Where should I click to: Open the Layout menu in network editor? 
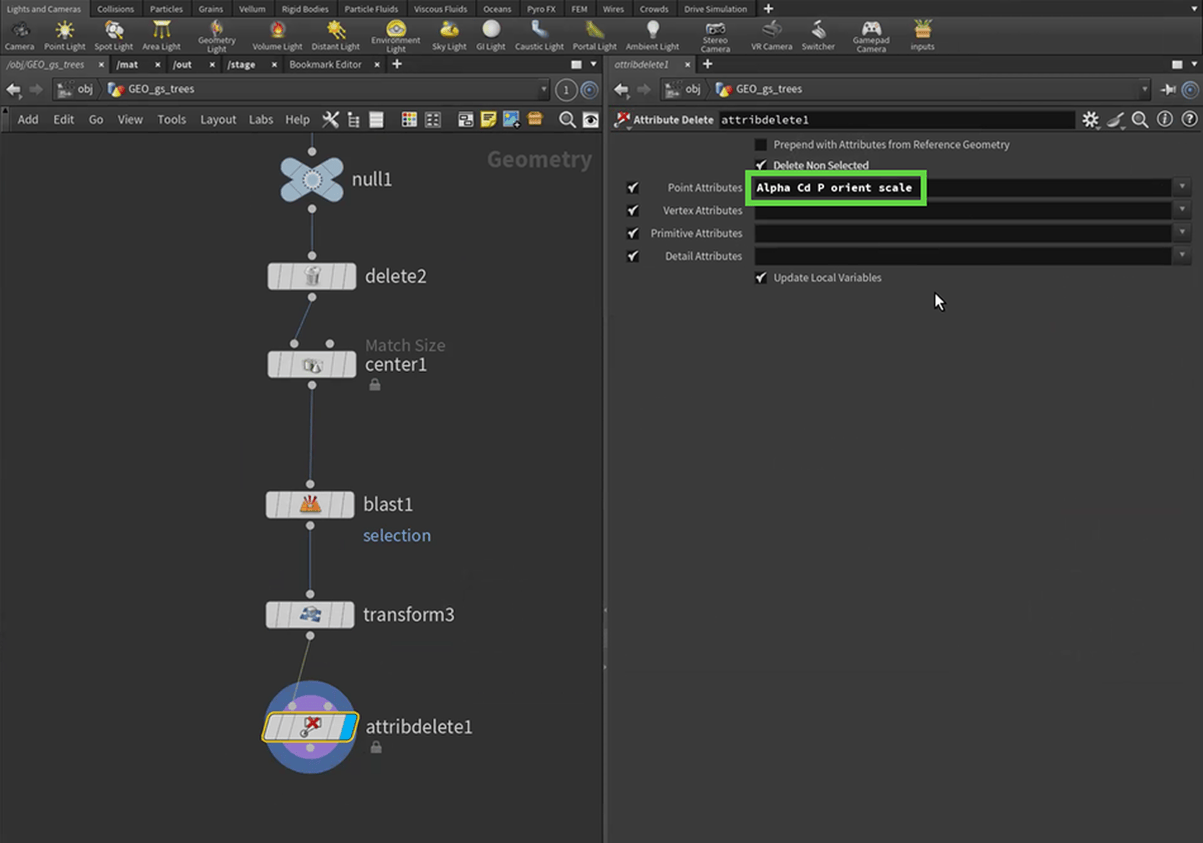[x=218, y=120]
